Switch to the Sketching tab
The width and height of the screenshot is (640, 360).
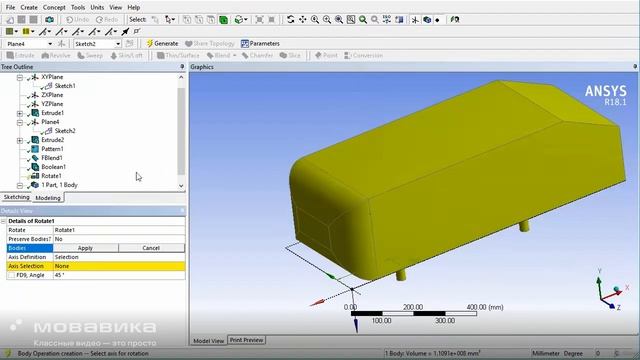point(16,197)
